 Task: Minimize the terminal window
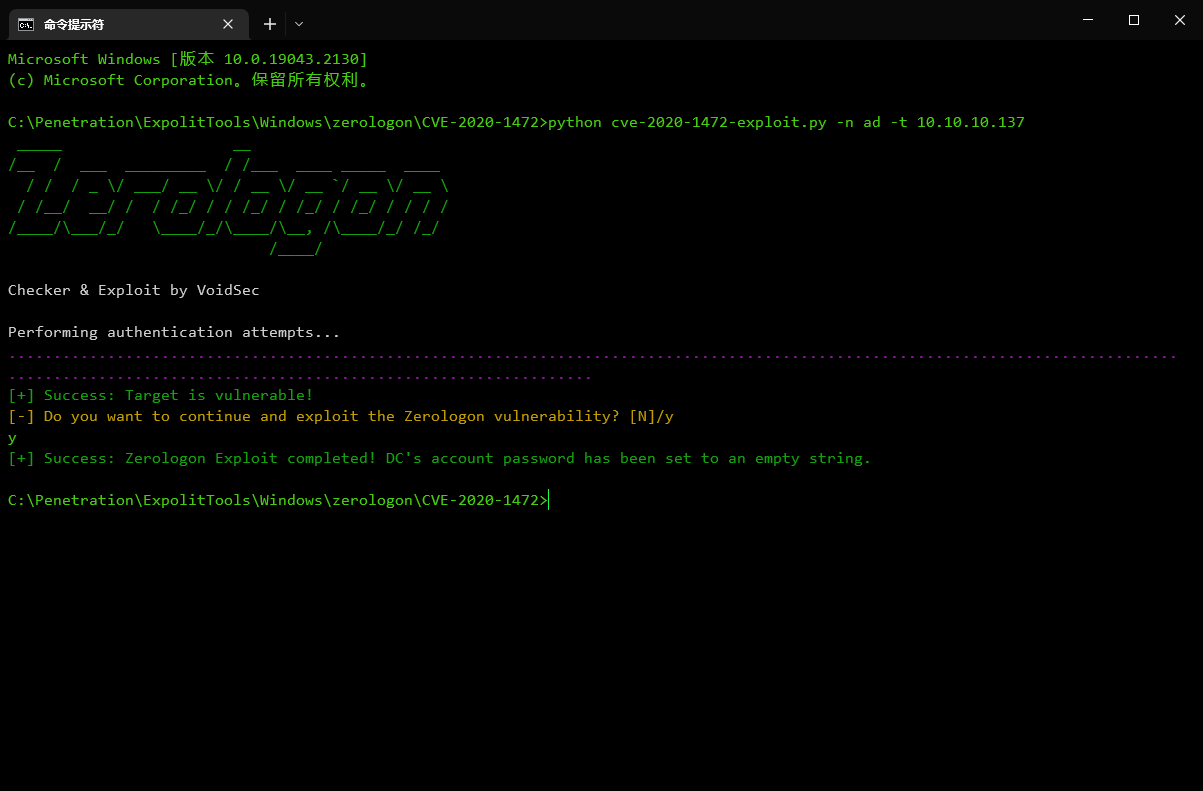(x=1088, y=20)
